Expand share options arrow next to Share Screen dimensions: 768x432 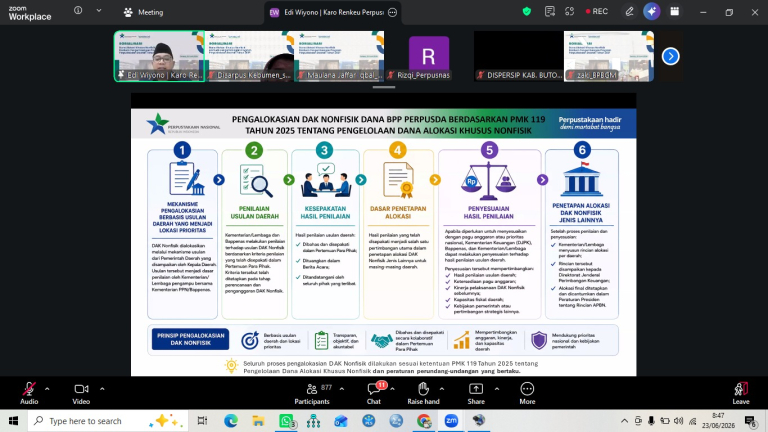pyautogui.click(x=497, y=389)
